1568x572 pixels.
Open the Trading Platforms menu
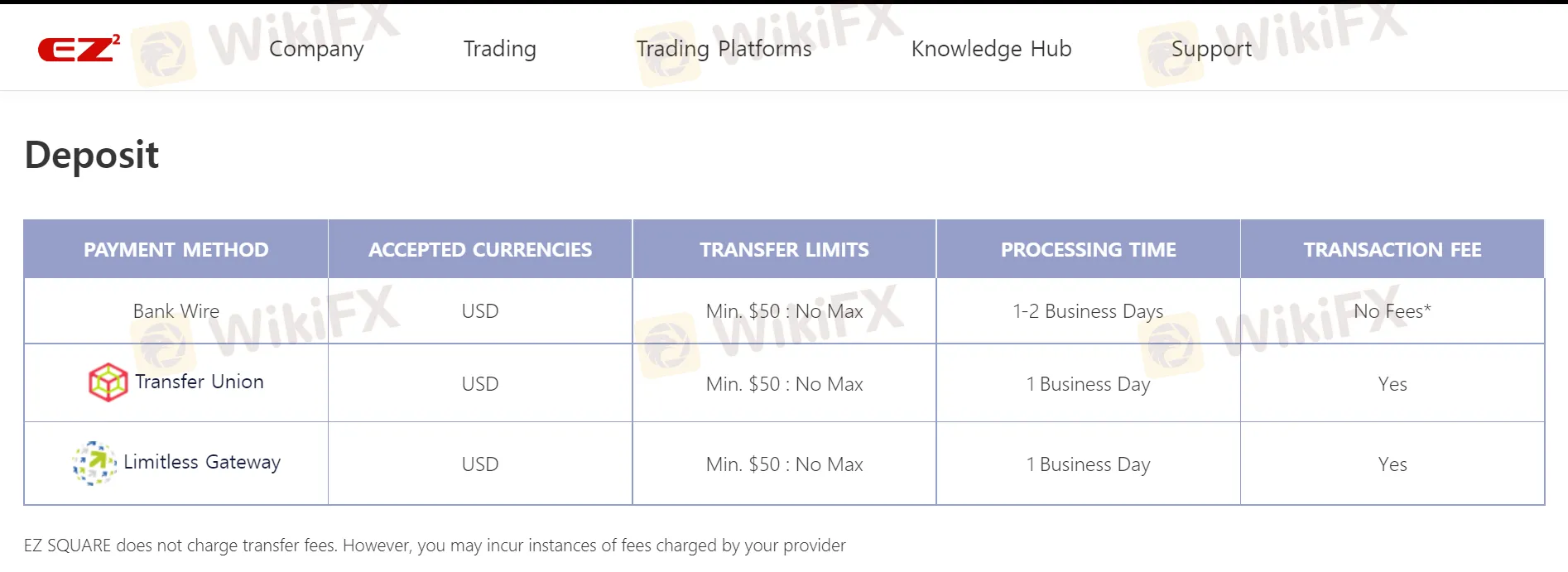[x=724, y=49]
